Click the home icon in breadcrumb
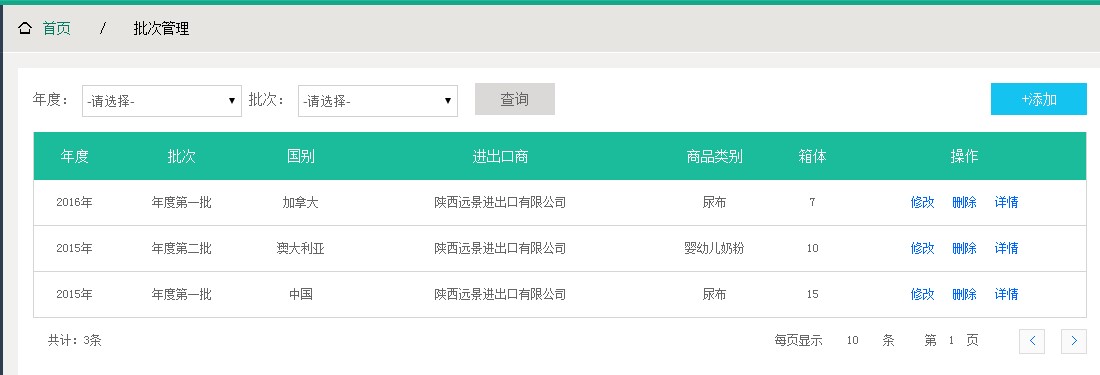This screenshot has width=1100, height=375. pos(25,29)
